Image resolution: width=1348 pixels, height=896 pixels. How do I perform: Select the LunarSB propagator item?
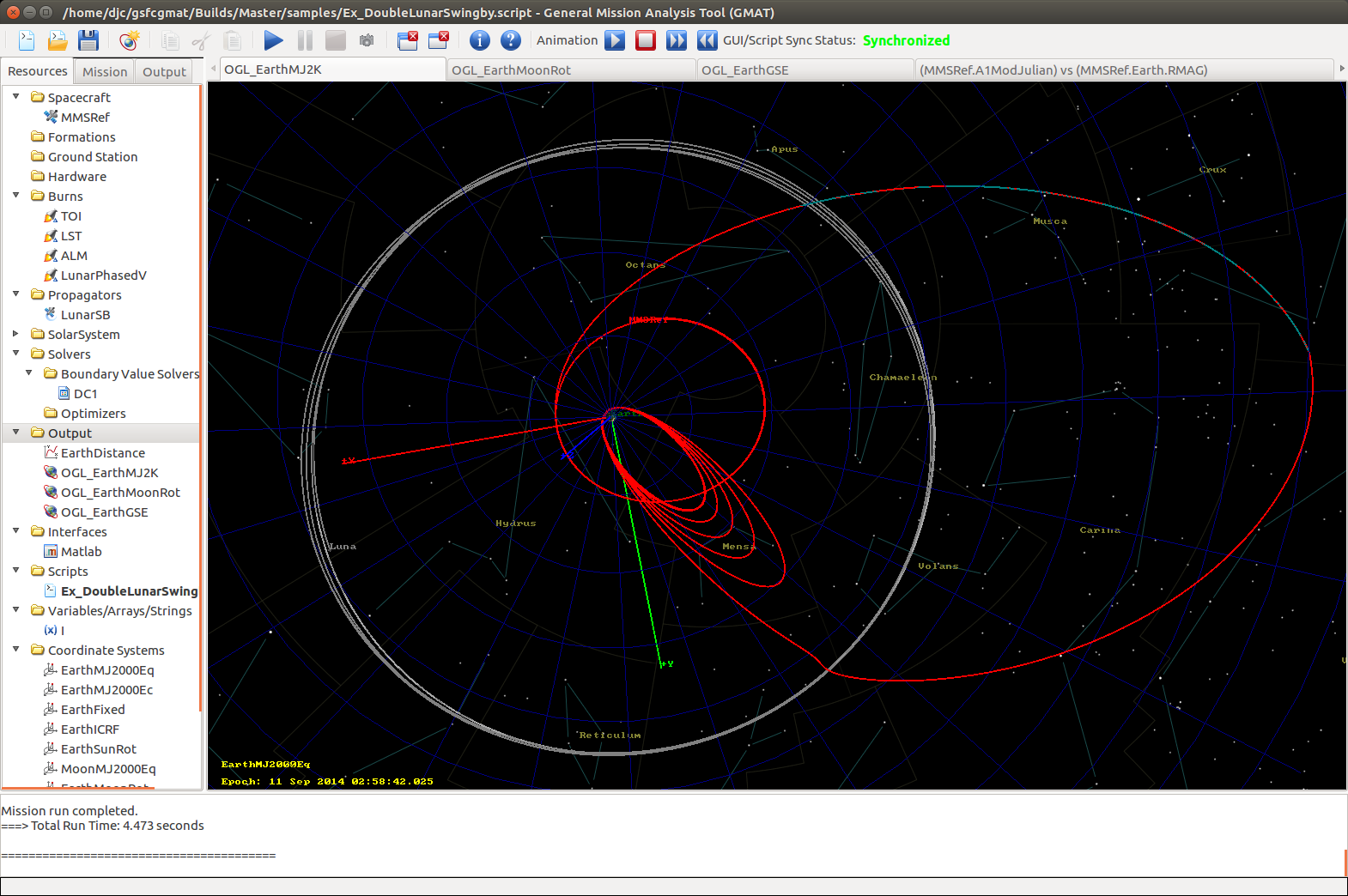tap(76, 315)
